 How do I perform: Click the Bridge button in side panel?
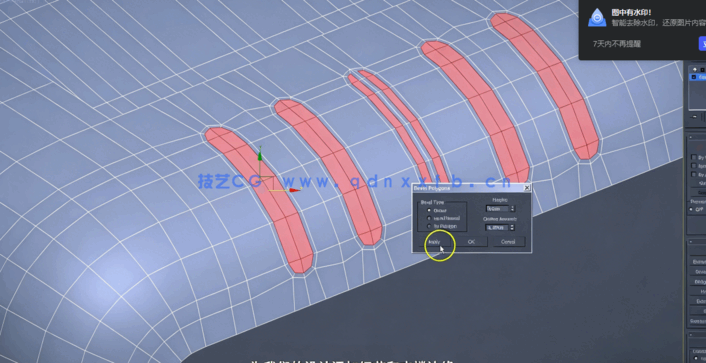[698, 281]
